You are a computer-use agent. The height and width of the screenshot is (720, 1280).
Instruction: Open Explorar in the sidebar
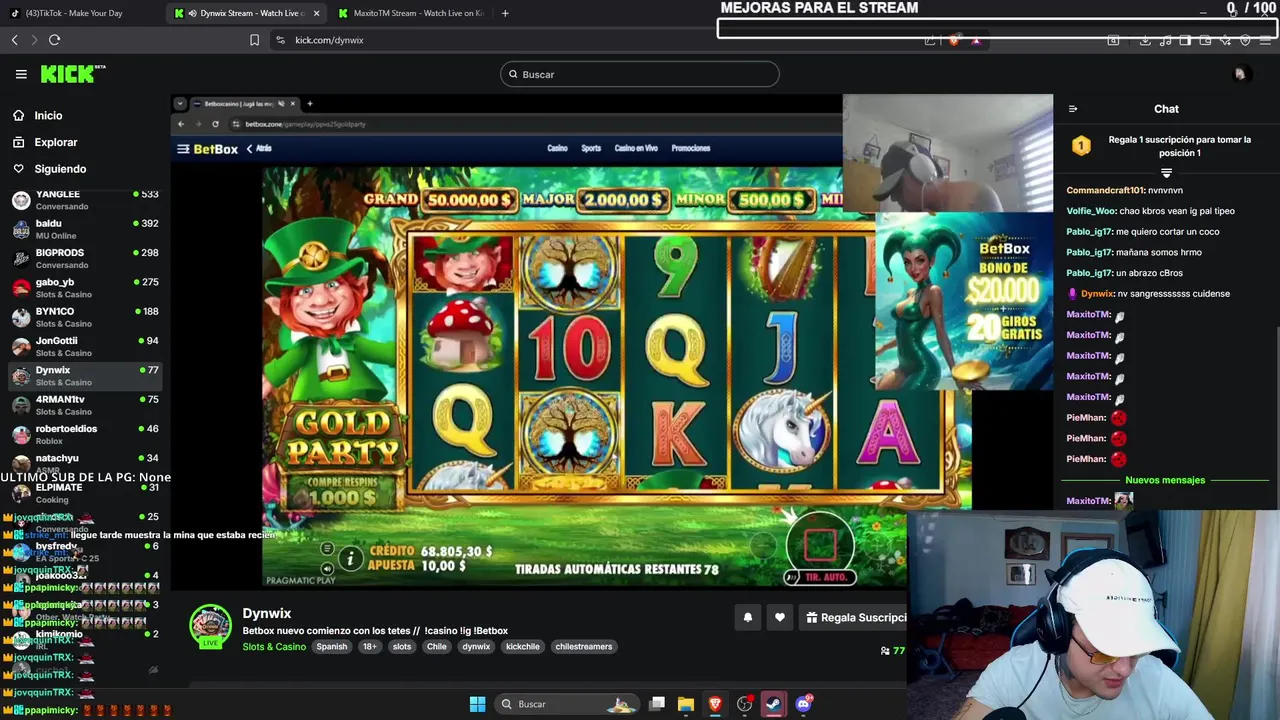click(x=55, y=142)
